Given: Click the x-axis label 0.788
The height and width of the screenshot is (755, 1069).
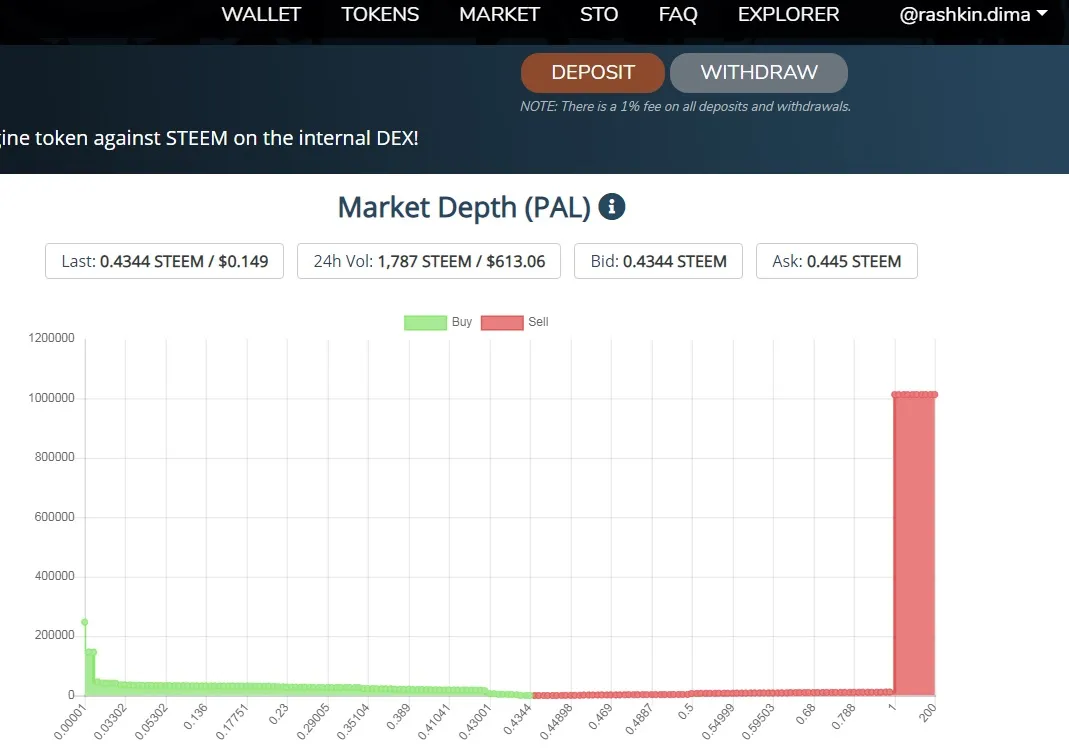Looking at the screenshot, I should [843, 717].
